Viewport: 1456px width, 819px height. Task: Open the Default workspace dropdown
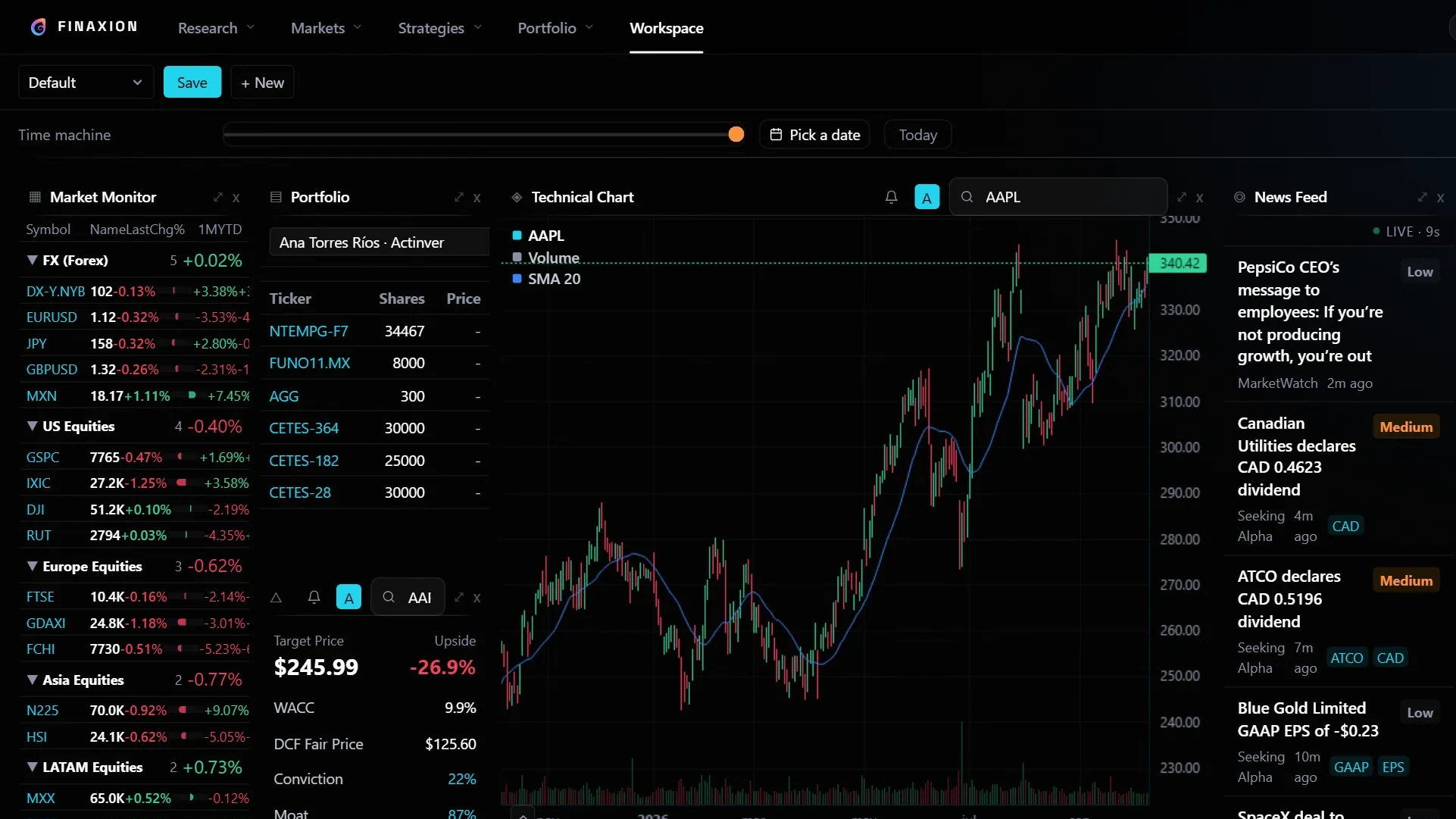(x=86, y=82)
